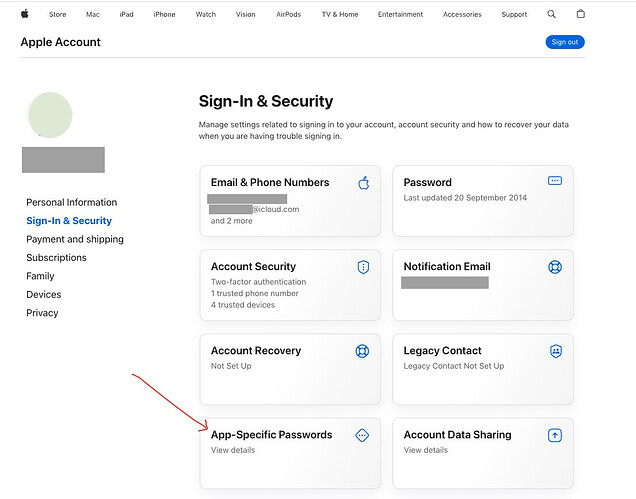636x499 pixels.
Task: Open the iPad menu
Action: pos(126,14)
